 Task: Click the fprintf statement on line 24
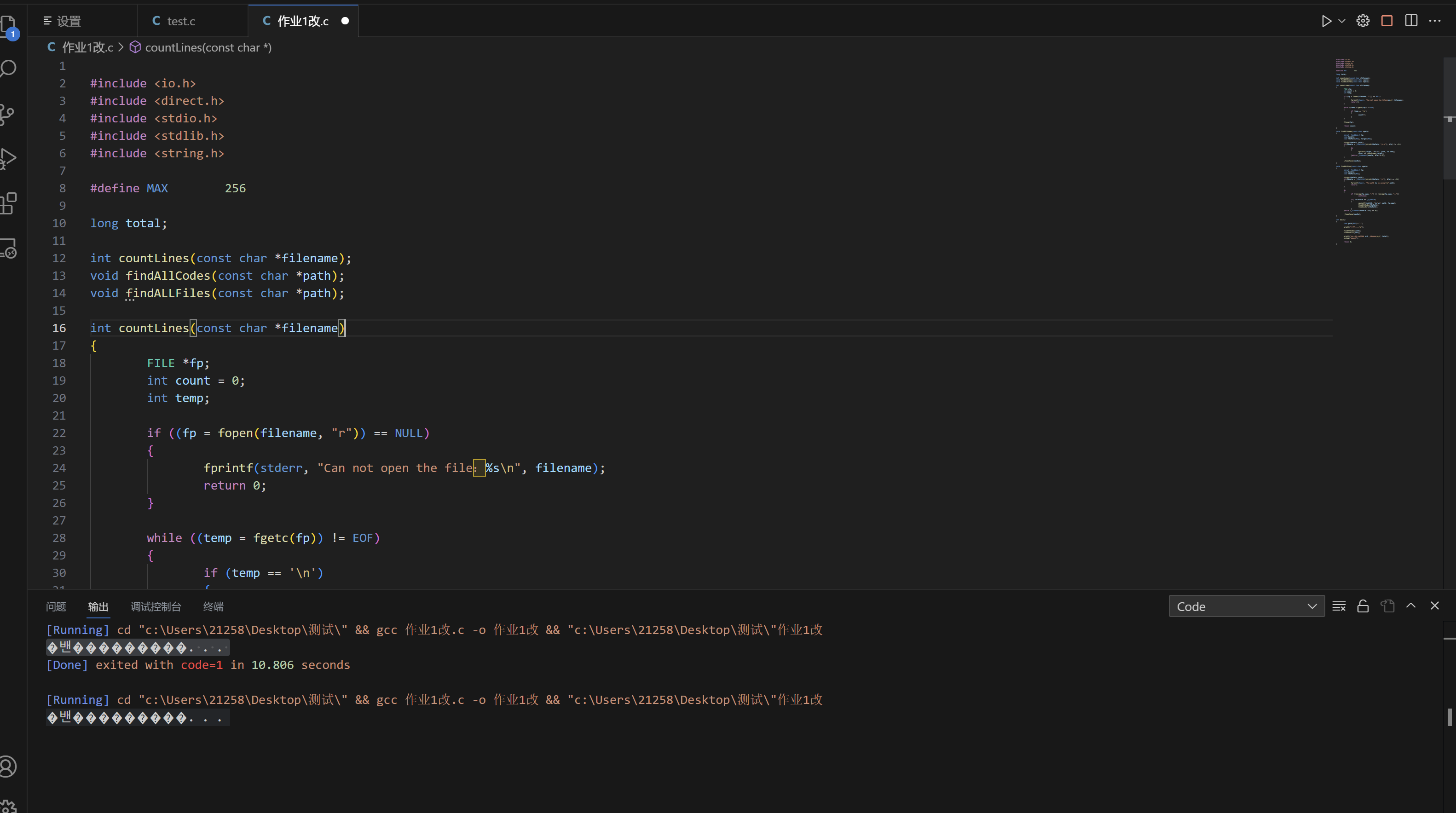[404, 468]
